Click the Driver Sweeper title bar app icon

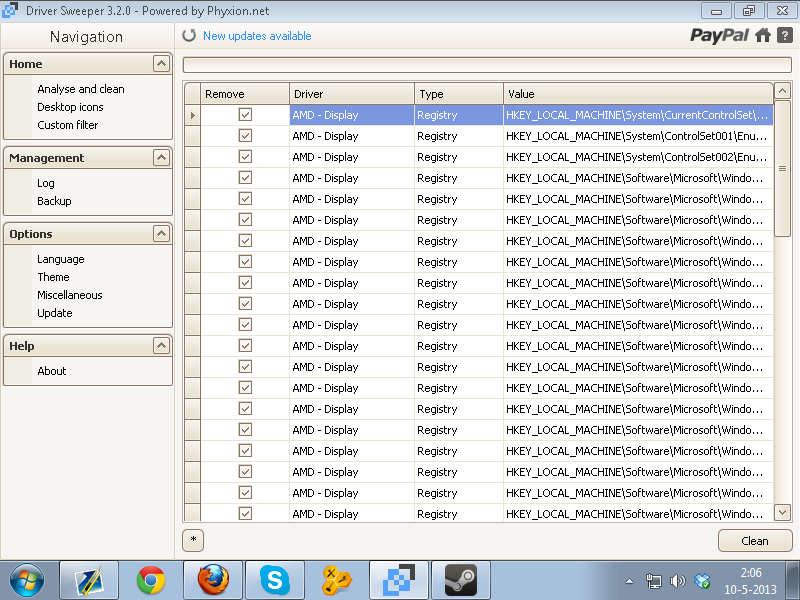pyautogui.click(x=10, y=10)
